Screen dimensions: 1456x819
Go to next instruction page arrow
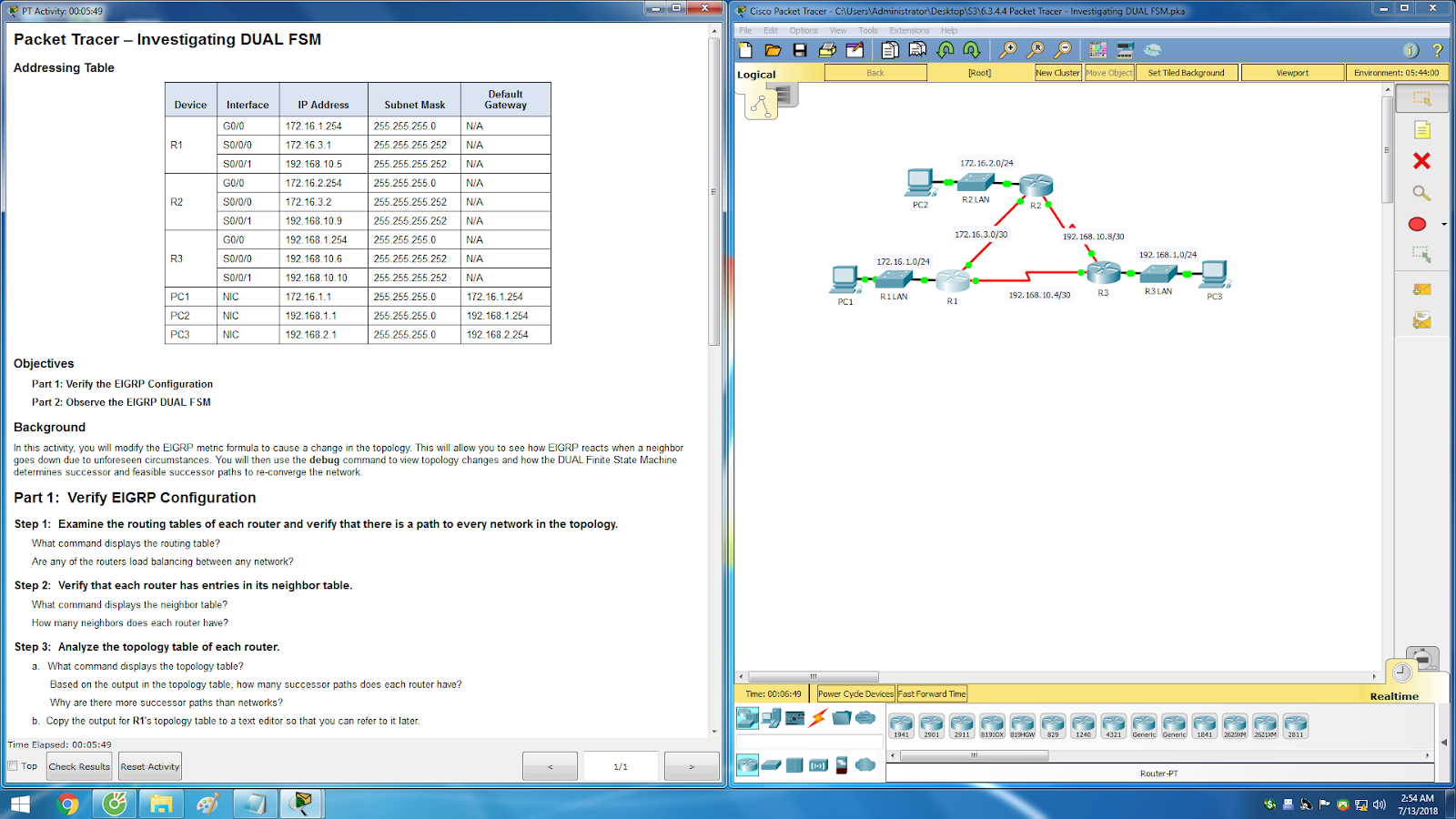coord(692,766)
